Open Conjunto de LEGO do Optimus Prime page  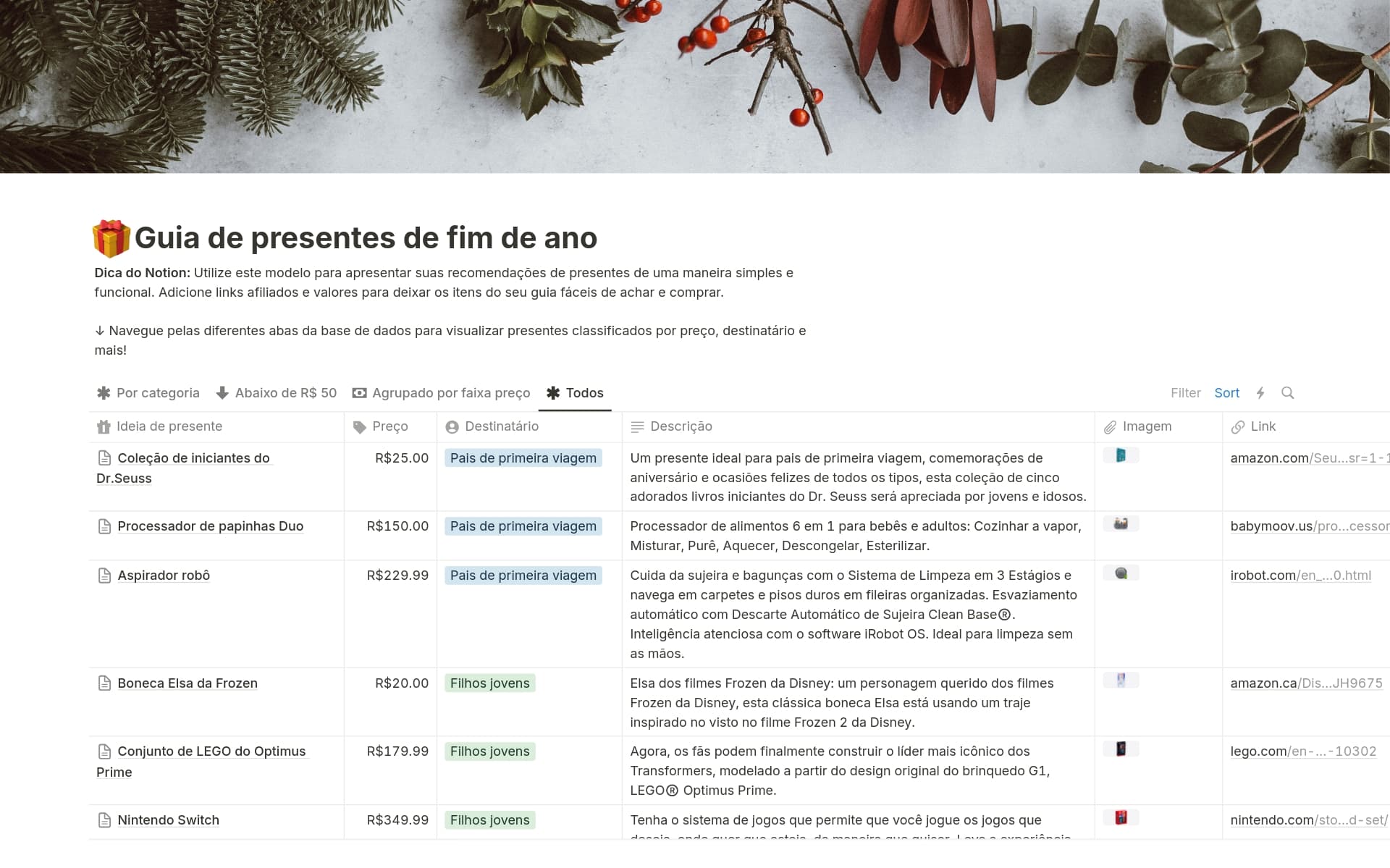coord(211,751)
